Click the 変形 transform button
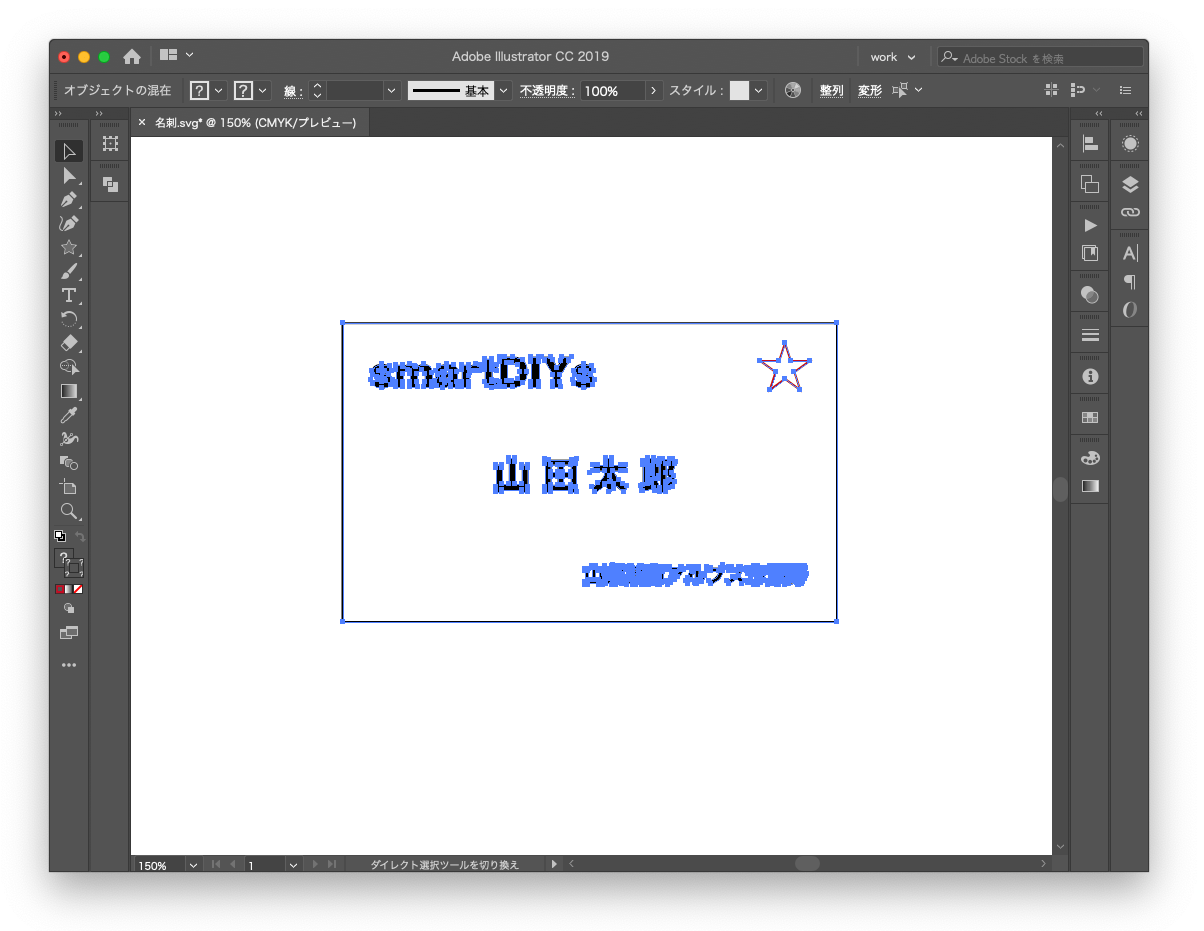The height and width of the screenshot is (931, 1204). tap(870, 91)
